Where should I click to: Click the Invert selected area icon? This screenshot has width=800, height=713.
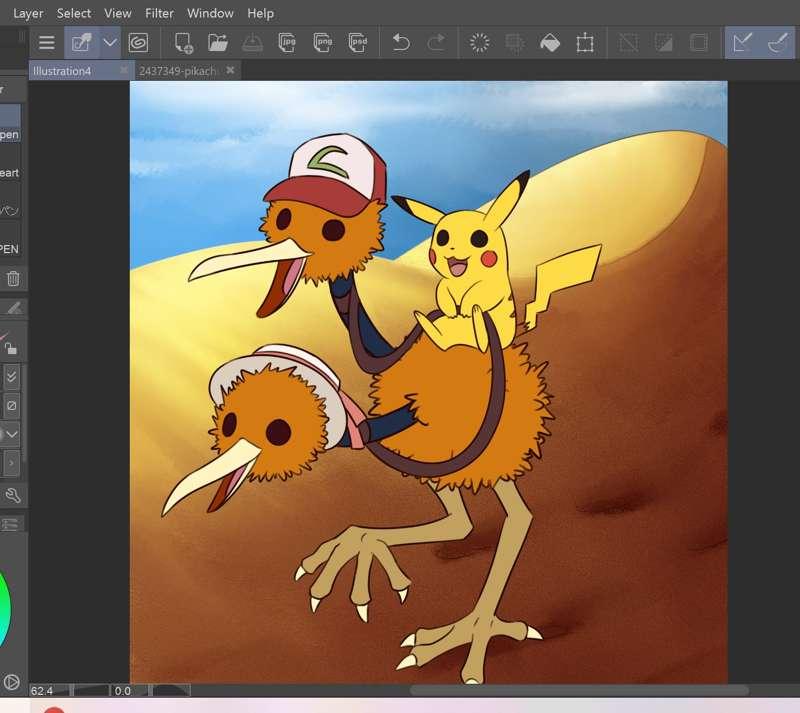coord(664,43)
